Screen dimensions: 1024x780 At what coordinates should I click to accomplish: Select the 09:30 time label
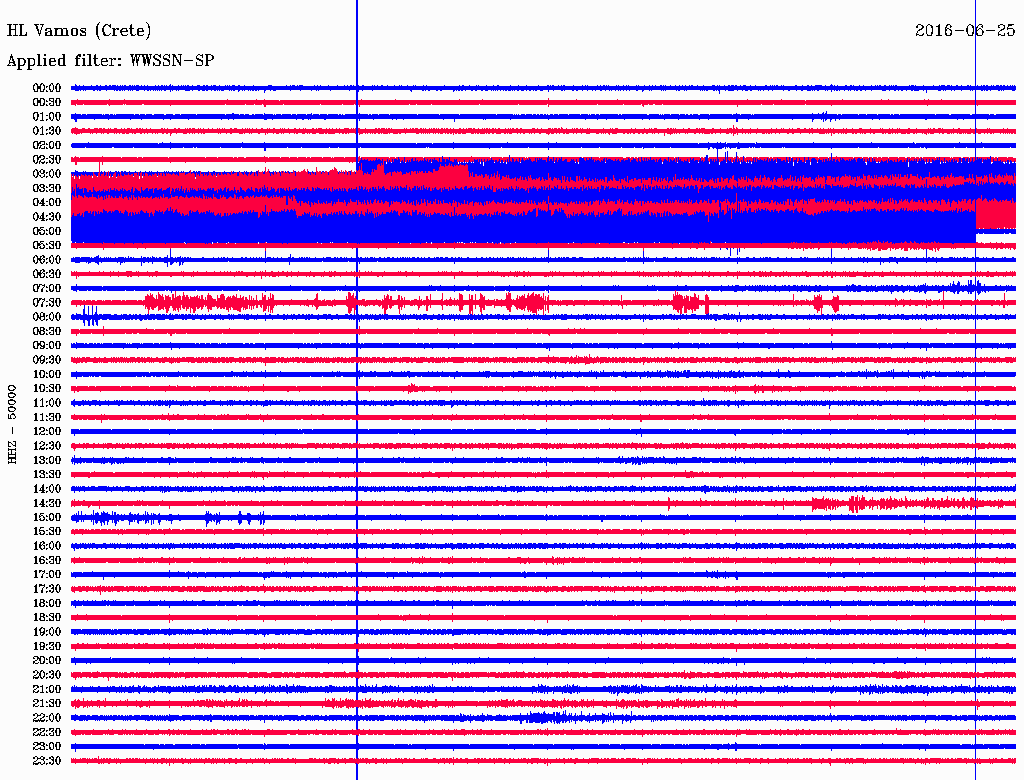click(47, 360)
